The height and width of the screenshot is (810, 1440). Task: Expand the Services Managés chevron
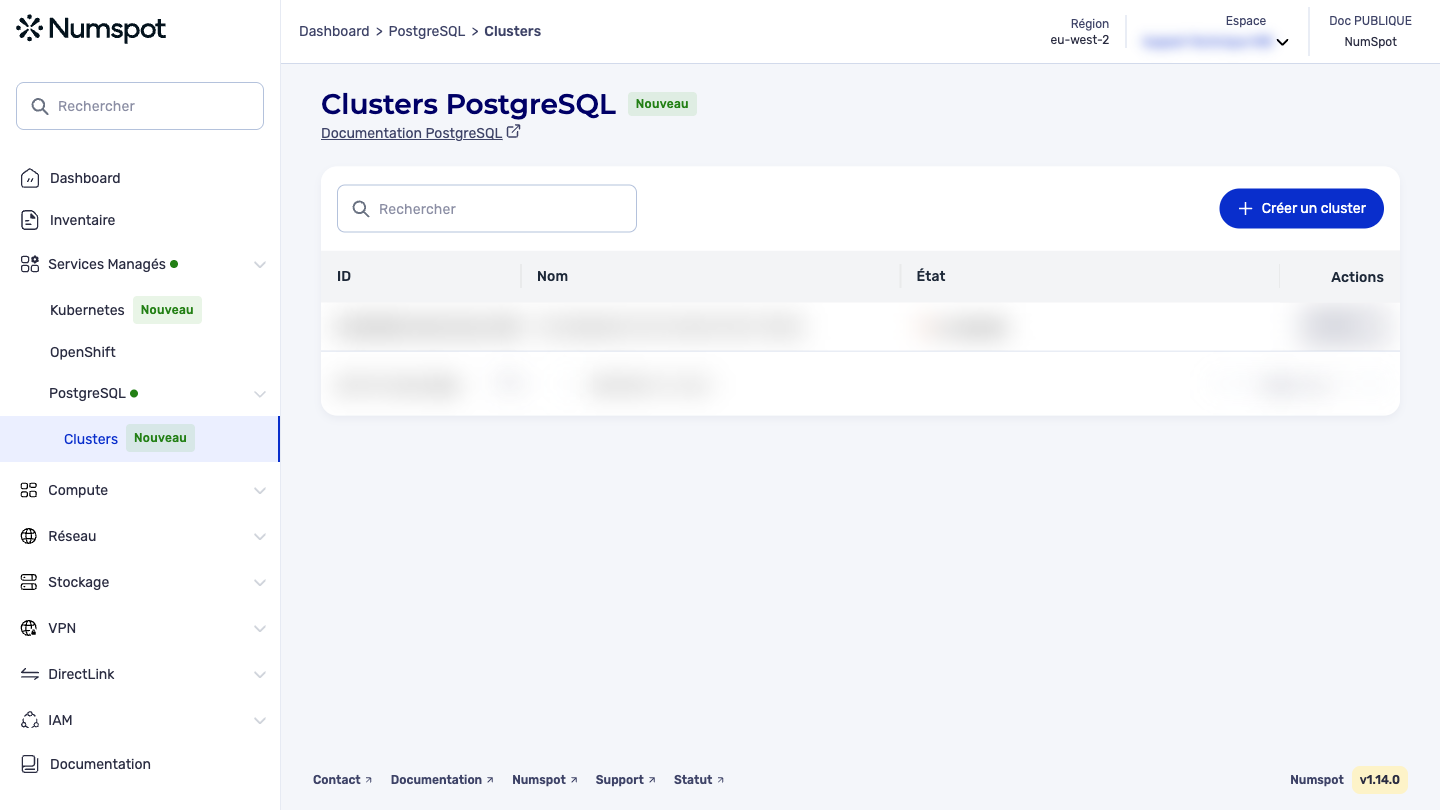tap(260, 265)
